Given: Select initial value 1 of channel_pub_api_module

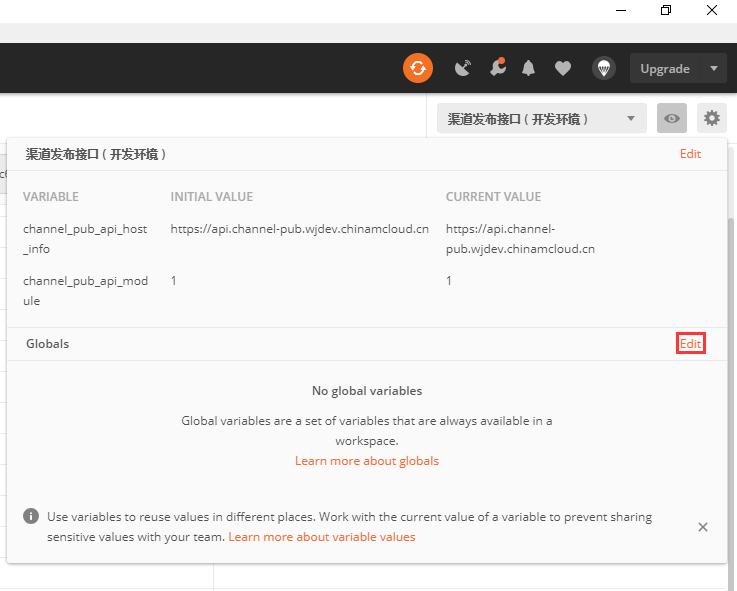Looking at the screenshot, I should tap(173, 281).
